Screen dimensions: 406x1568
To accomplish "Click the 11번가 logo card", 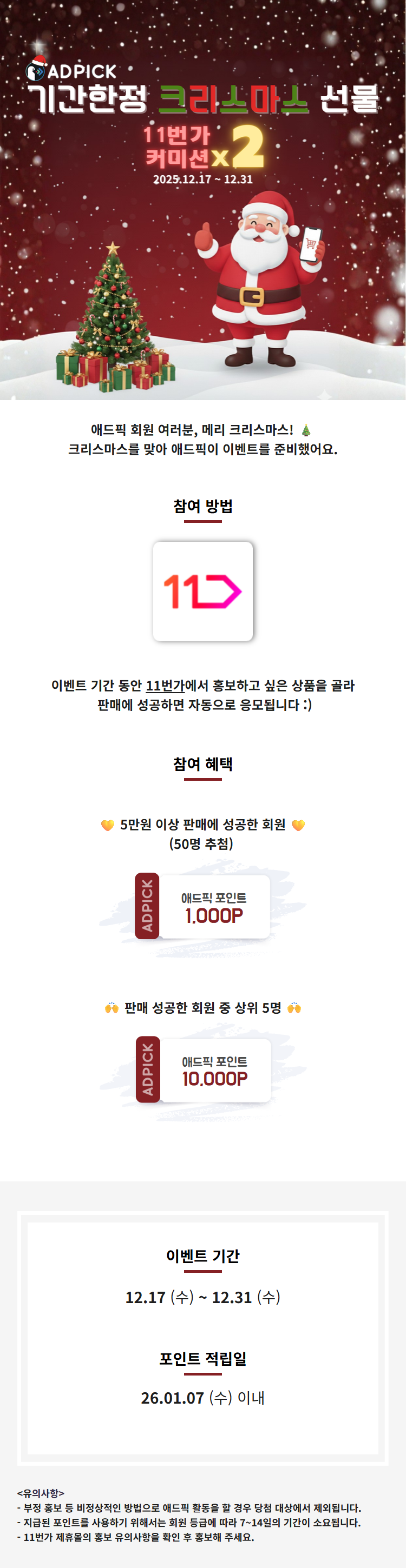I will 203,591.
